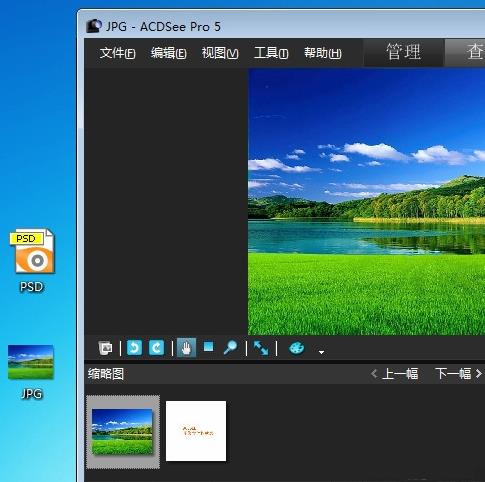Go to next image with 下一幅
Screen dimensions: 485x482
tap(459, 374)
